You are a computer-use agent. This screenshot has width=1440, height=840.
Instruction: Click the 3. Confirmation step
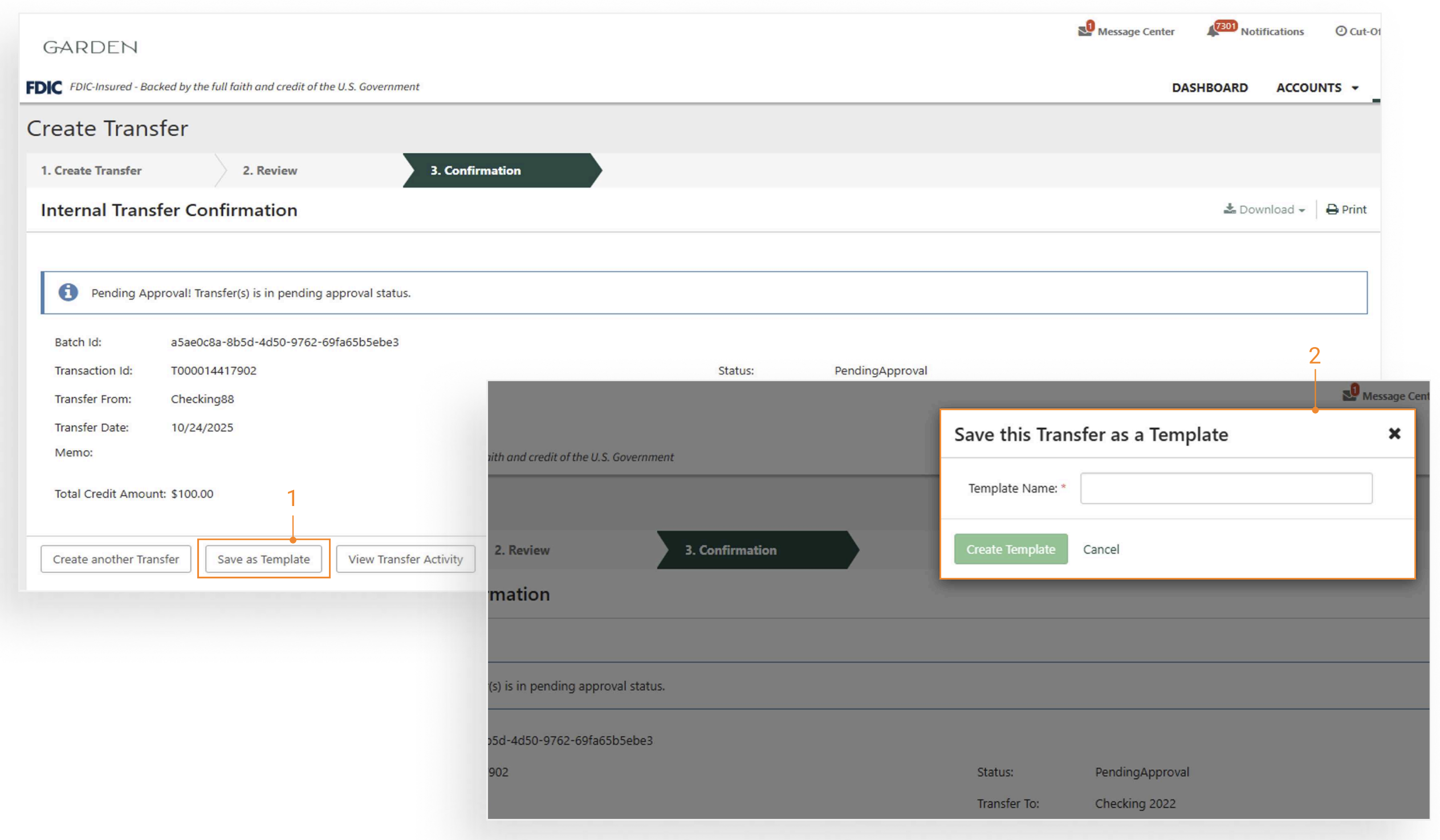point(475,170)
